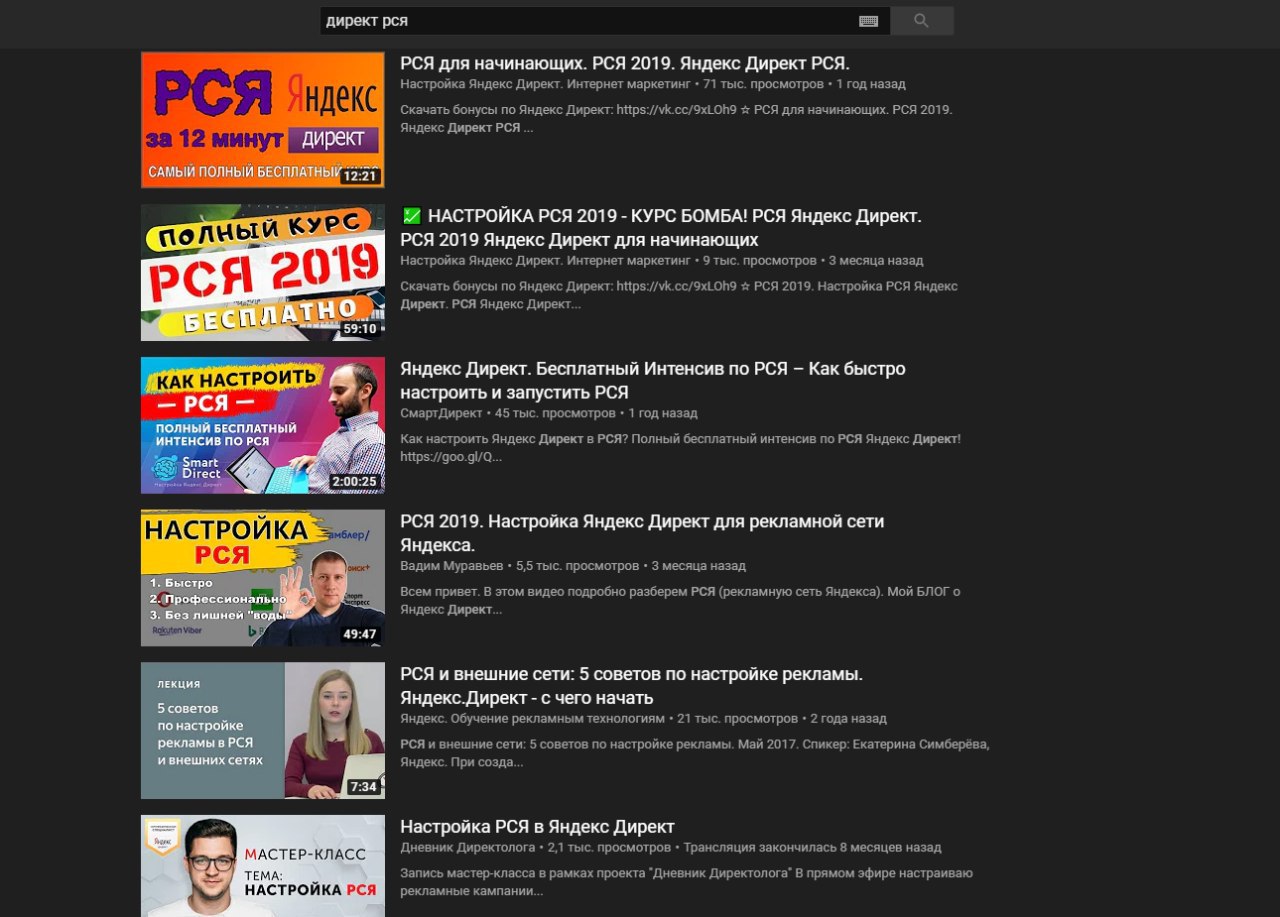
Task: Open thumbnail 'Мастер-класс тема: Настройка РСЯ'
Action: click(x=263, y=866)
